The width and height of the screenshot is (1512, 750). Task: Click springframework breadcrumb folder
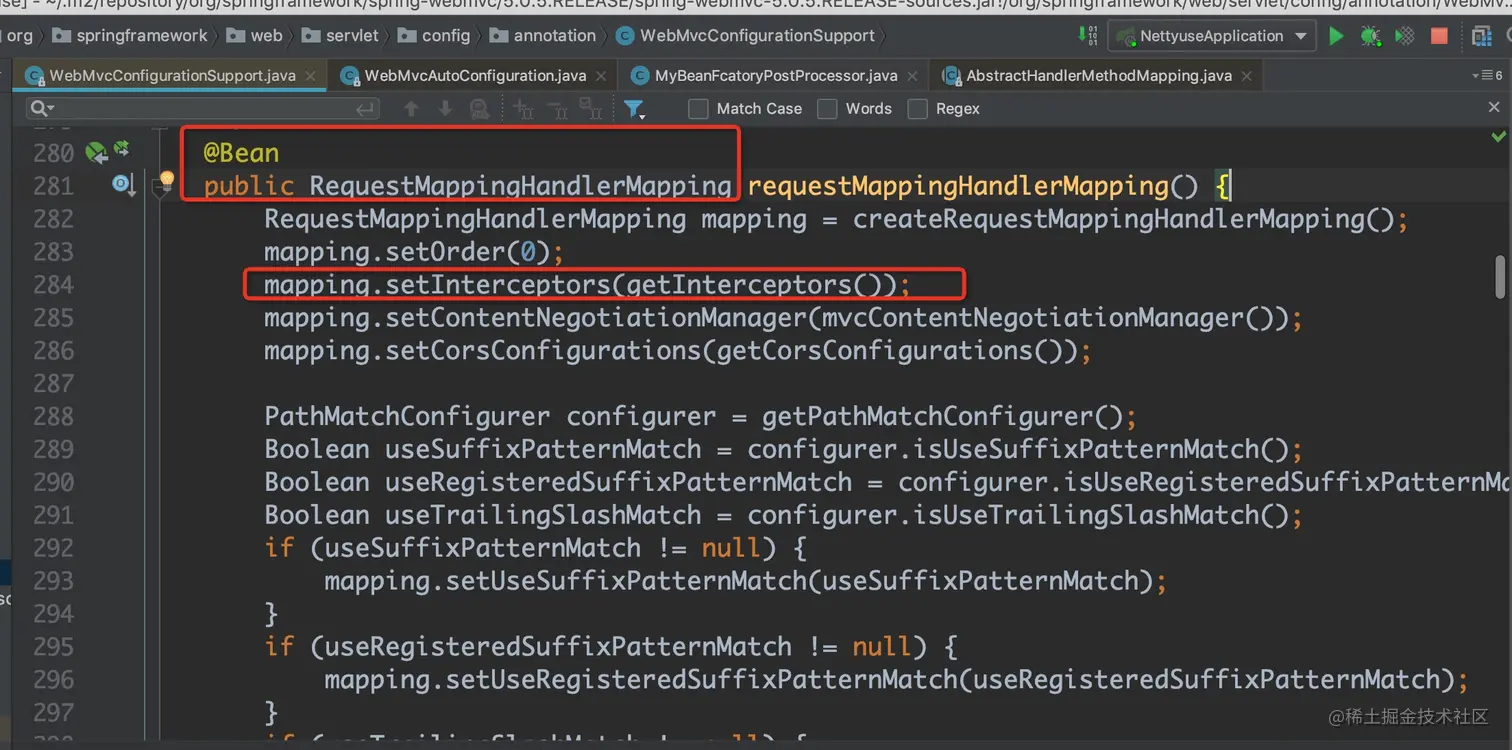[130, 36]
